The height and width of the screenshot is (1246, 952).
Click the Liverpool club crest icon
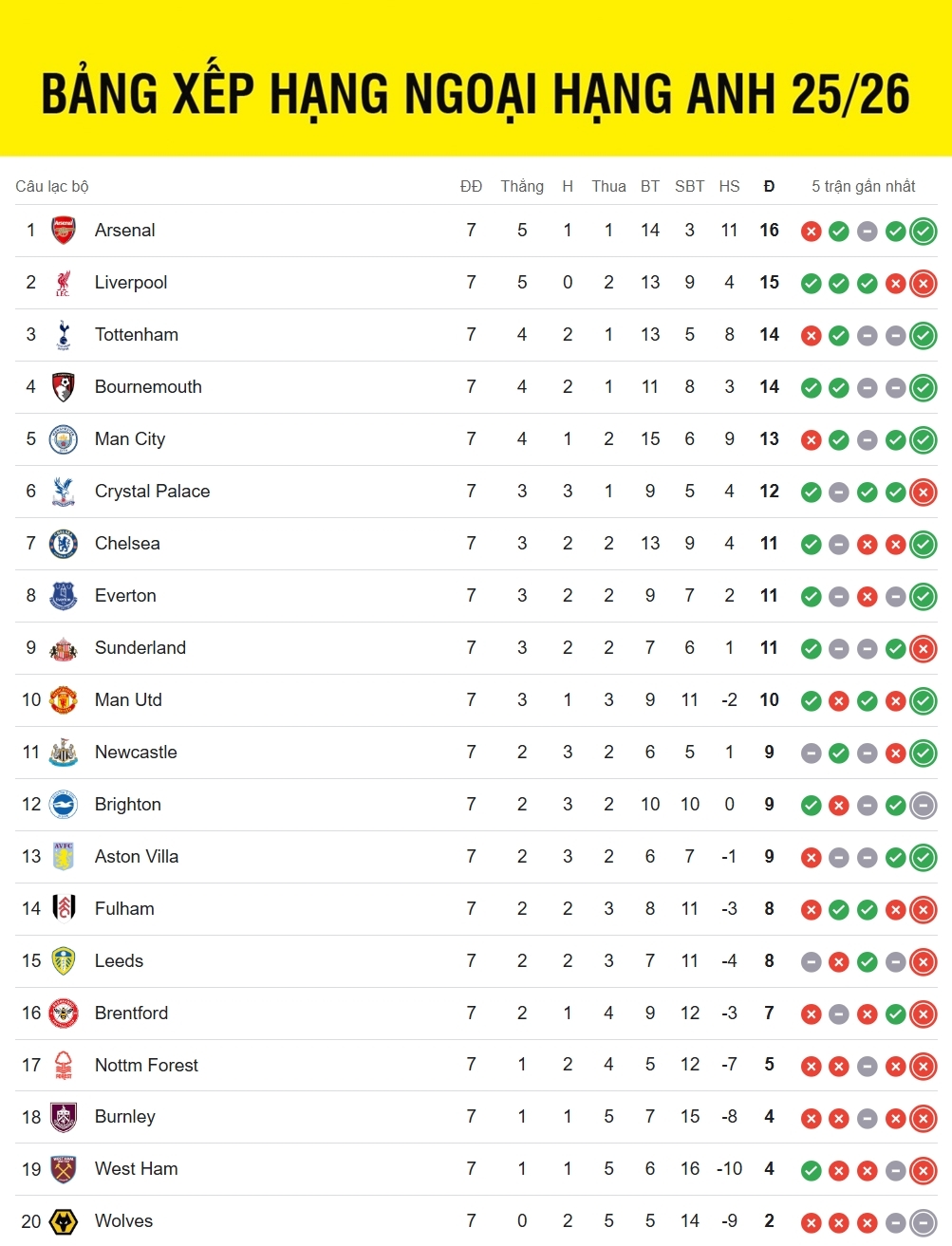click(64, 283)
